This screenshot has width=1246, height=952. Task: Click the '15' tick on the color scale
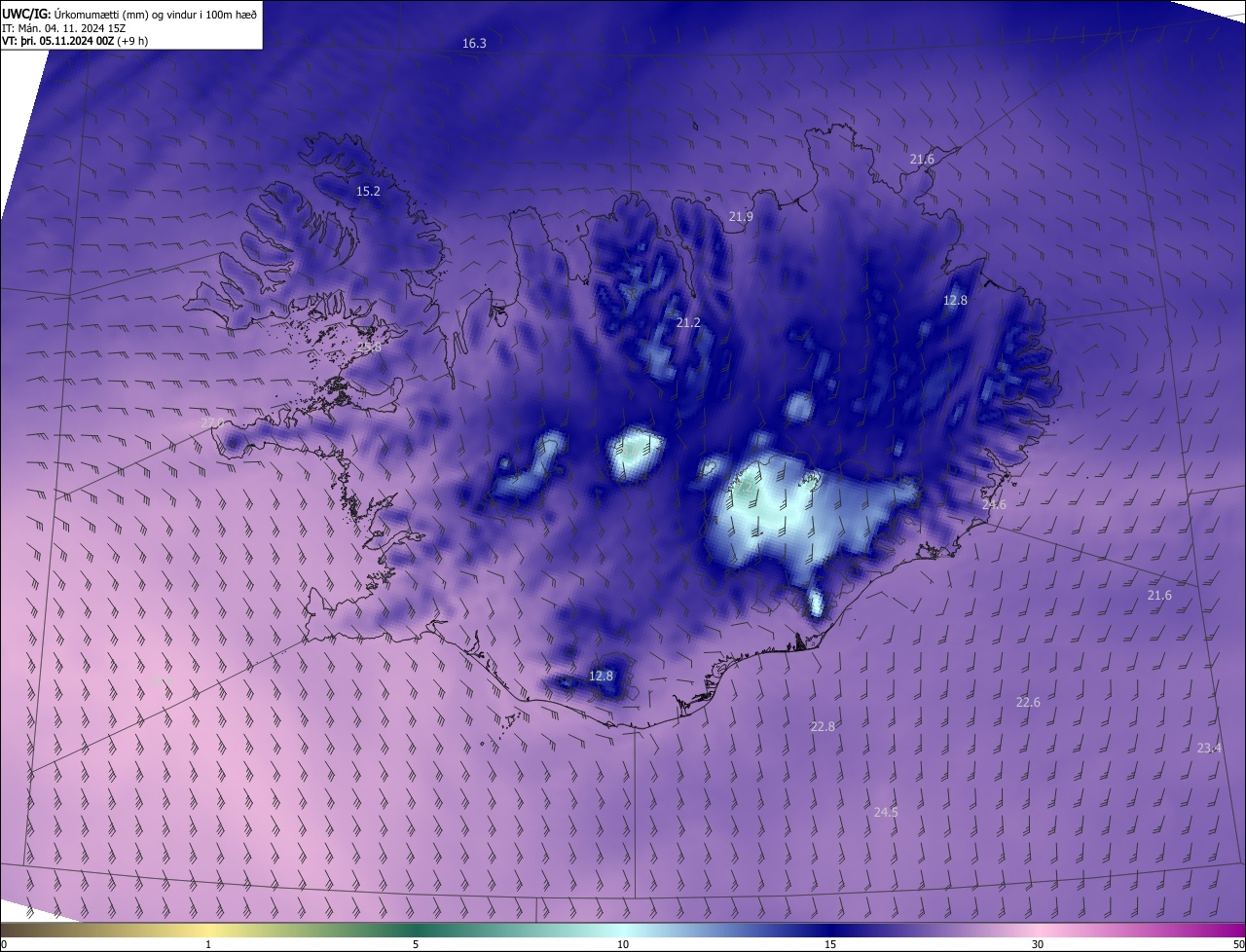coord(830,944)
